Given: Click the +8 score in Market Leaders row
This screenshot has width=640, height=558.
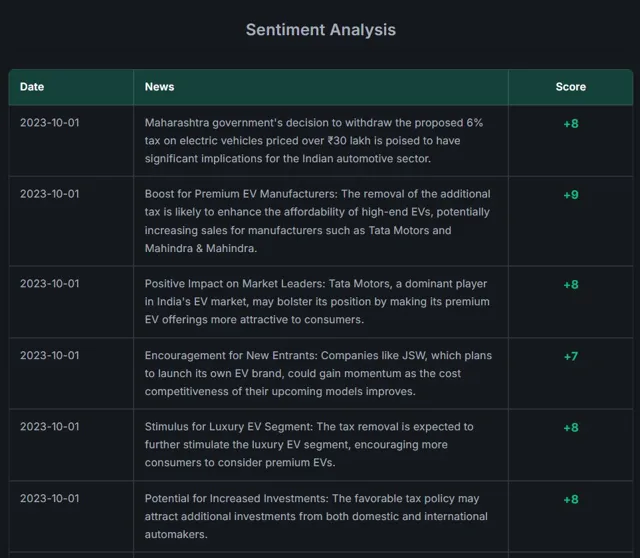Looking at the screenshot, I should coord(571,284).
